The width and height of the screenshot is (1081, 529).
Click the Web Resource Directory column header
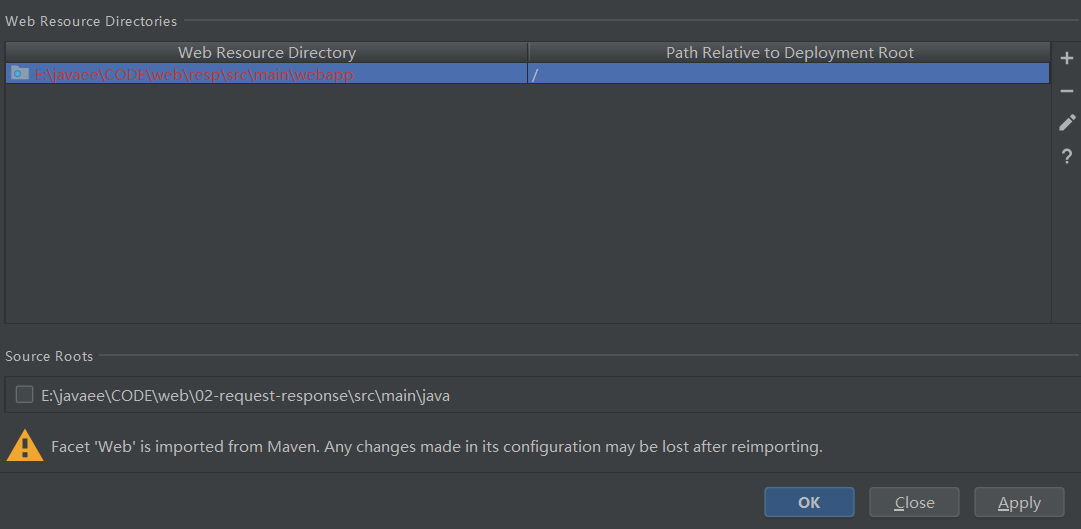click(x=266, y=52)
